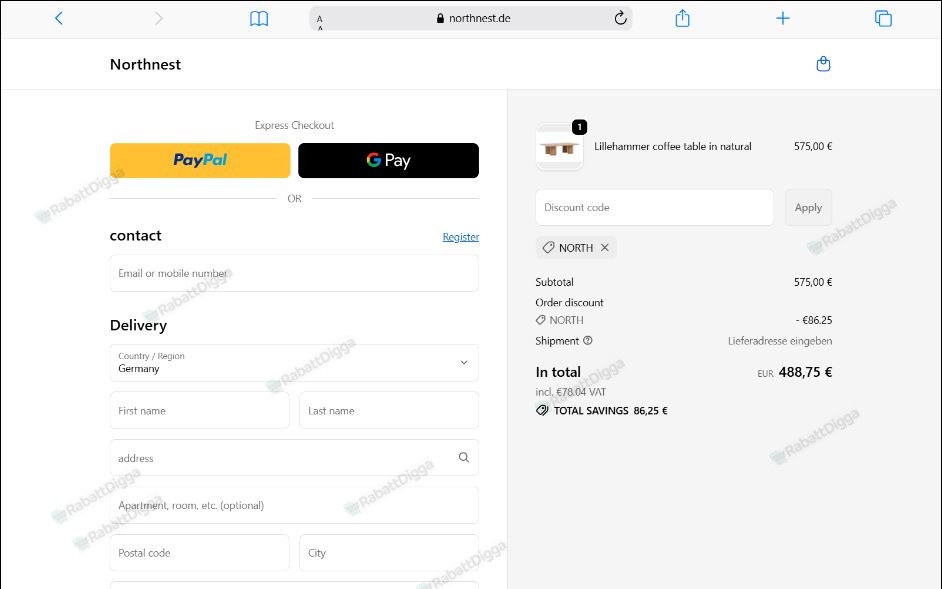Focus the Apartment, room, etc. field
The height and width of the screenshot is (589, 942).
(x=294, y=505)
